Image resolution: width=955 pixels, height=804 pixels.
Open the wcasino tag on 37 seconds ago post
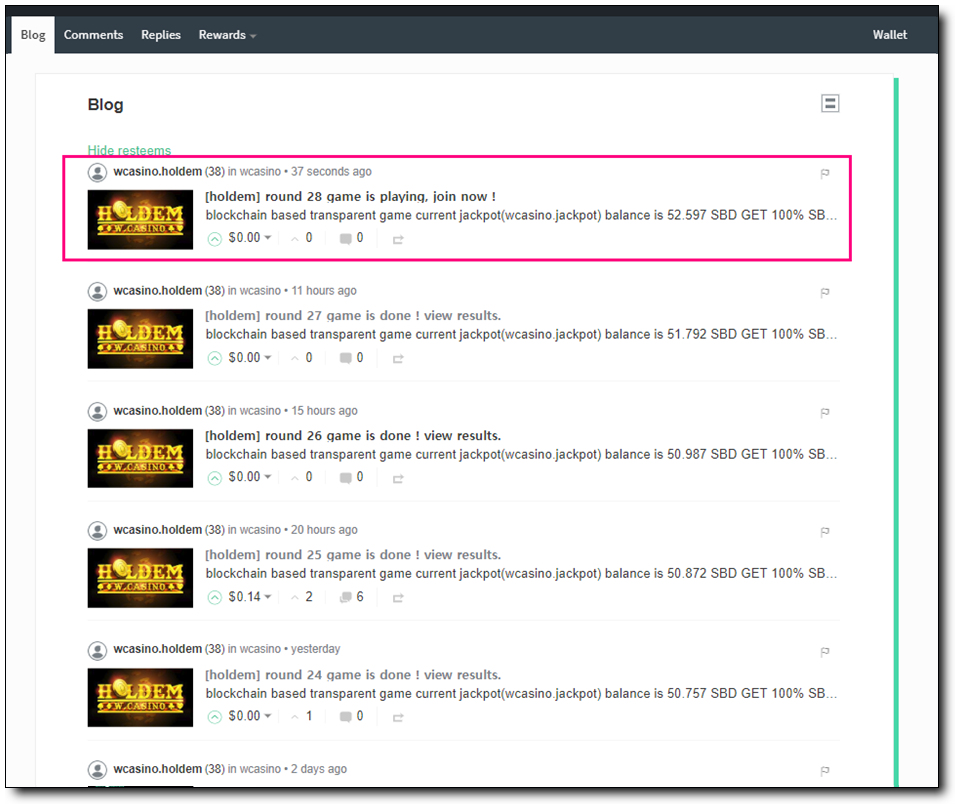click(x=260, y=172)
